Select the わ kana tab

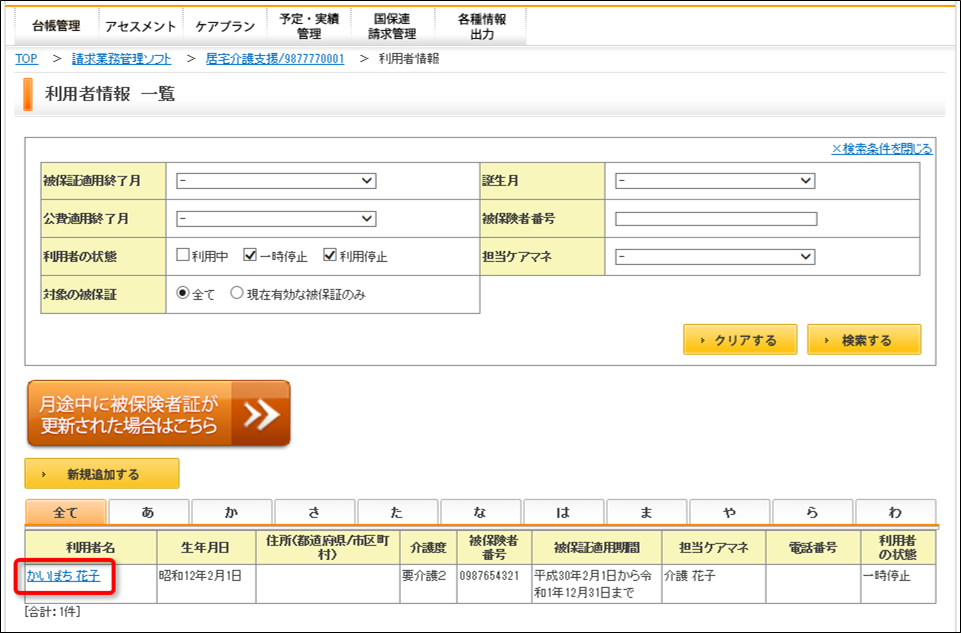tap(895, 512)
